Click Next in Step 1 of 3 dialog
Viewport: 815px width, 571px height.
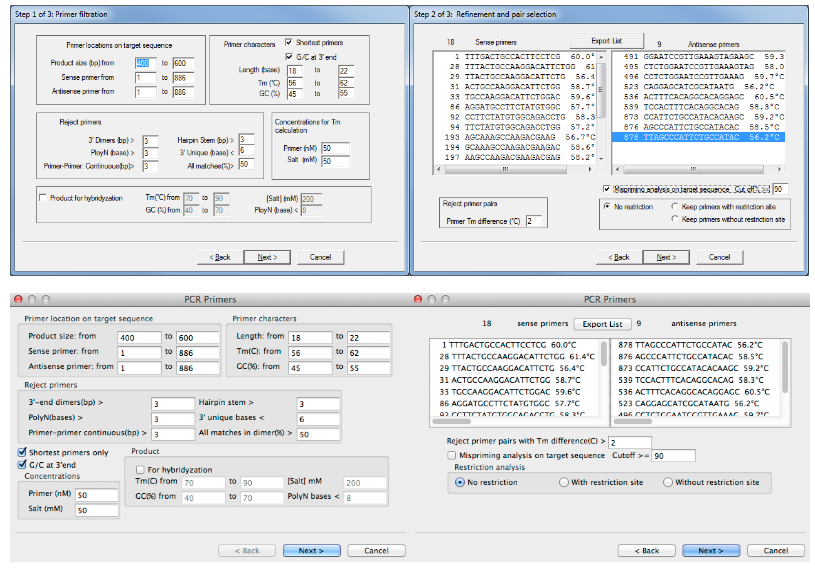click(x=267, y=257)
